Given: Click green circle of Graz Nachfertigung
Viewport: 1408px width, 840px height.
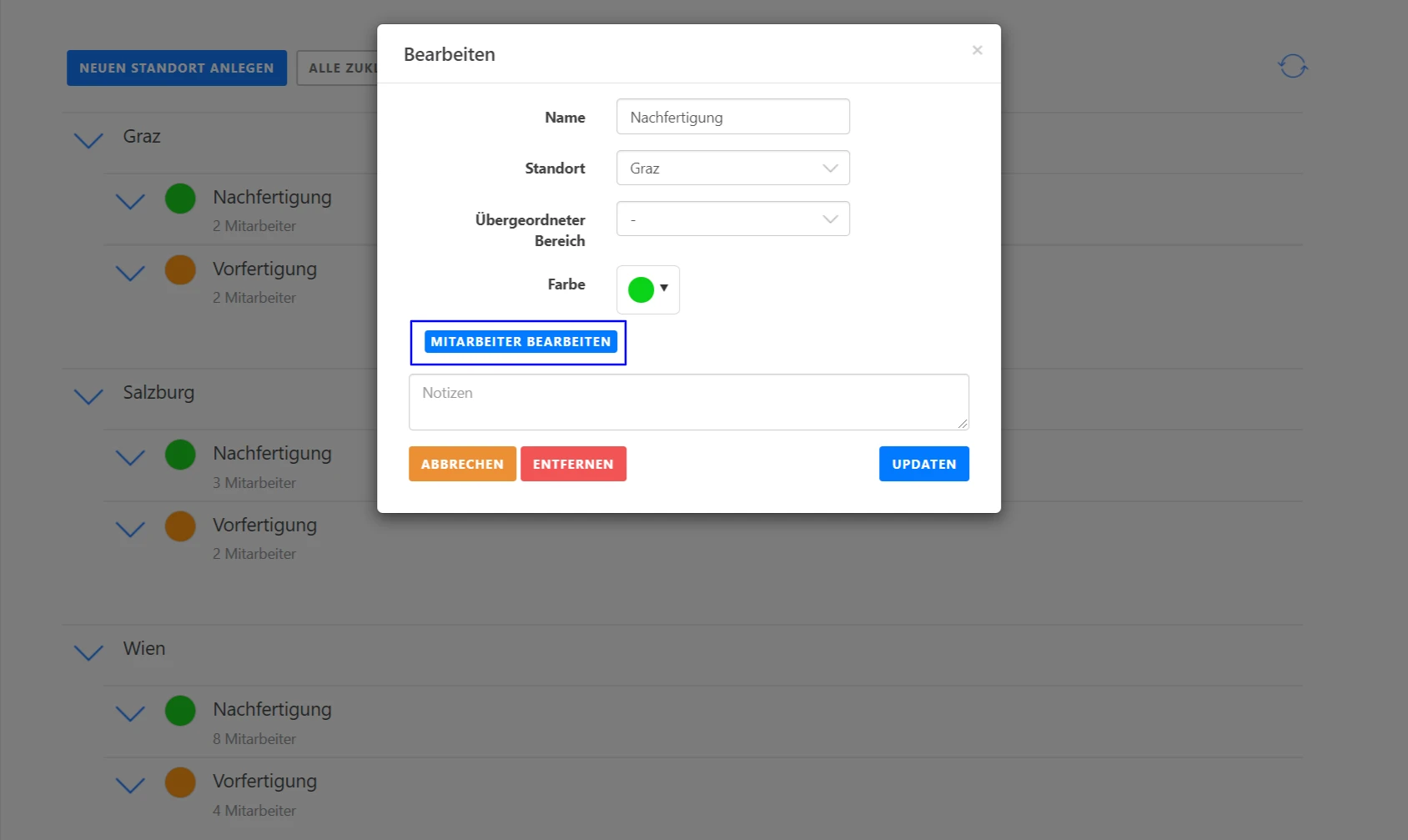Looking at the screenshot, I should 180,199.
